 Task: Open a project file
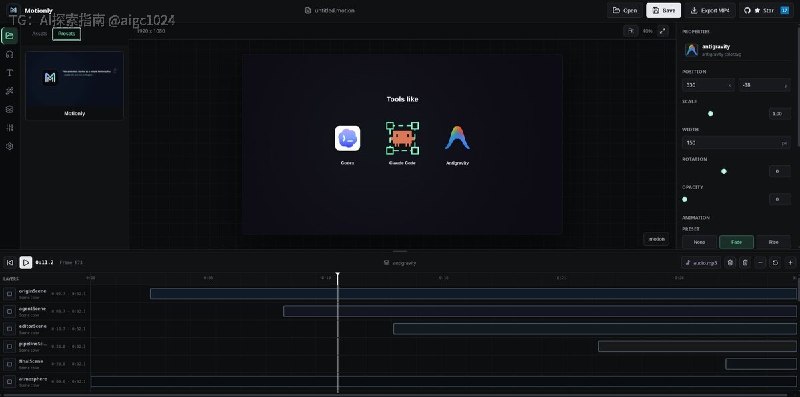click(x=625, y=10)
